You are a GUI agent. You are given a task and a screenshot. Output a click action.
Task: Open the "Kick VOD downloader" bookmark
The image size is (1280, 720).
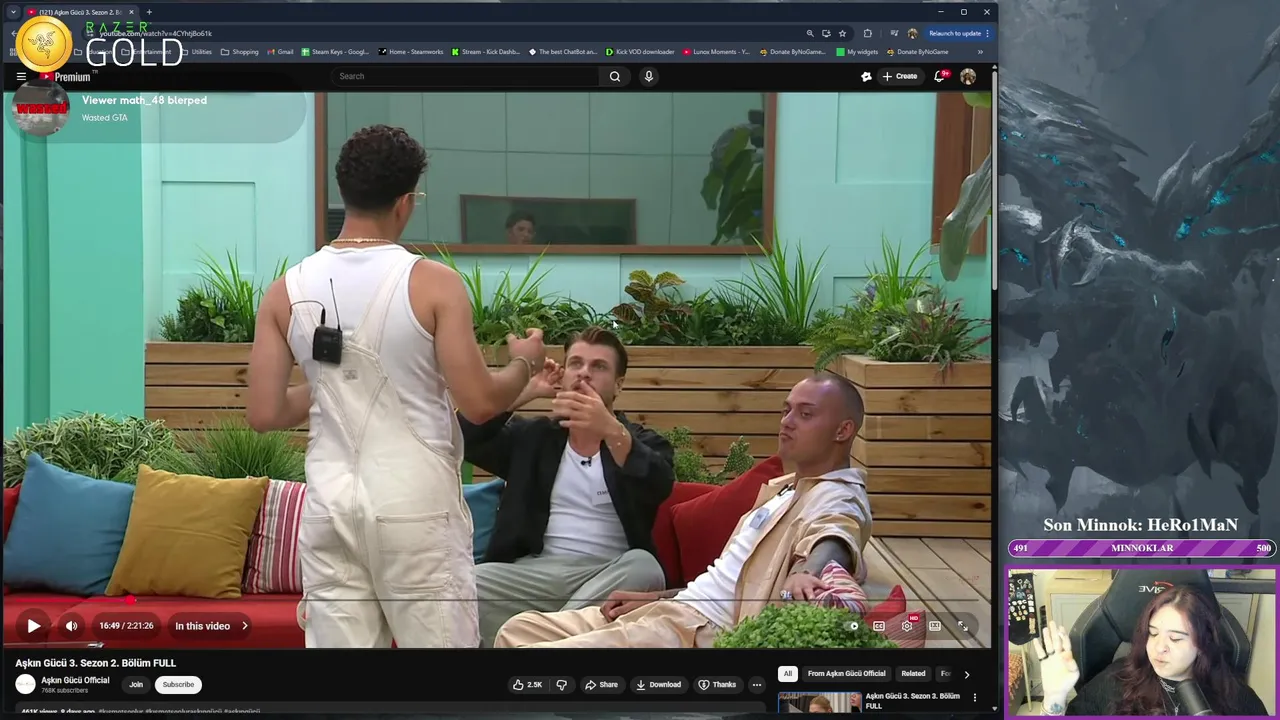click(x=640, y=52)
